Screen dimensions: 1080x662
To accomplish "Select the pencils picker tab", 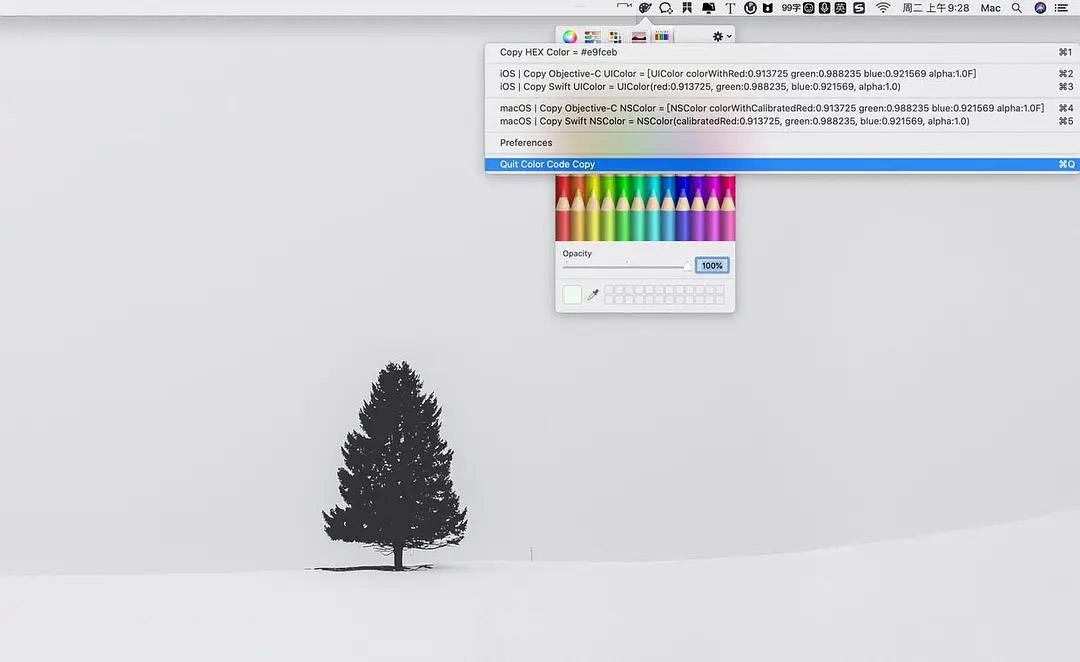I will click(x=662, y=36).
